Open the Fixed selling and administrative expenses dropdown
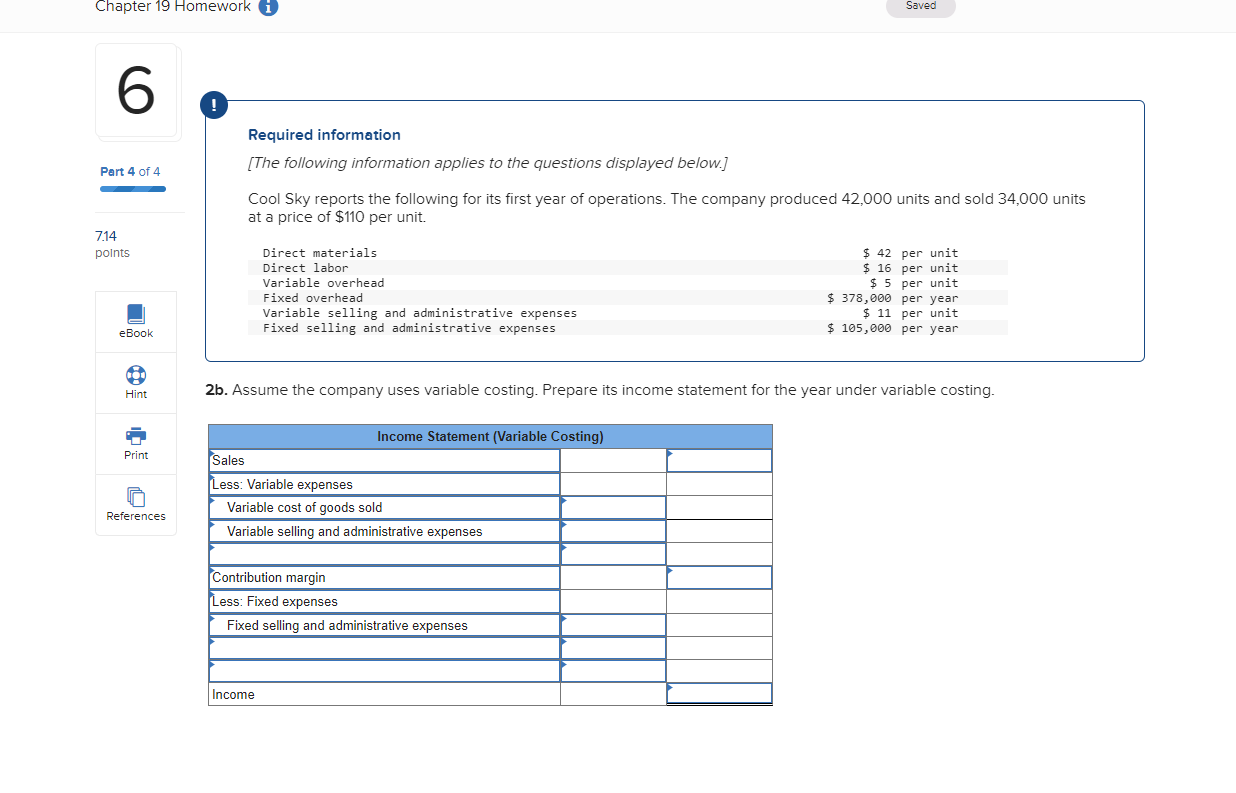1236x793 pixels. (384, 625)
